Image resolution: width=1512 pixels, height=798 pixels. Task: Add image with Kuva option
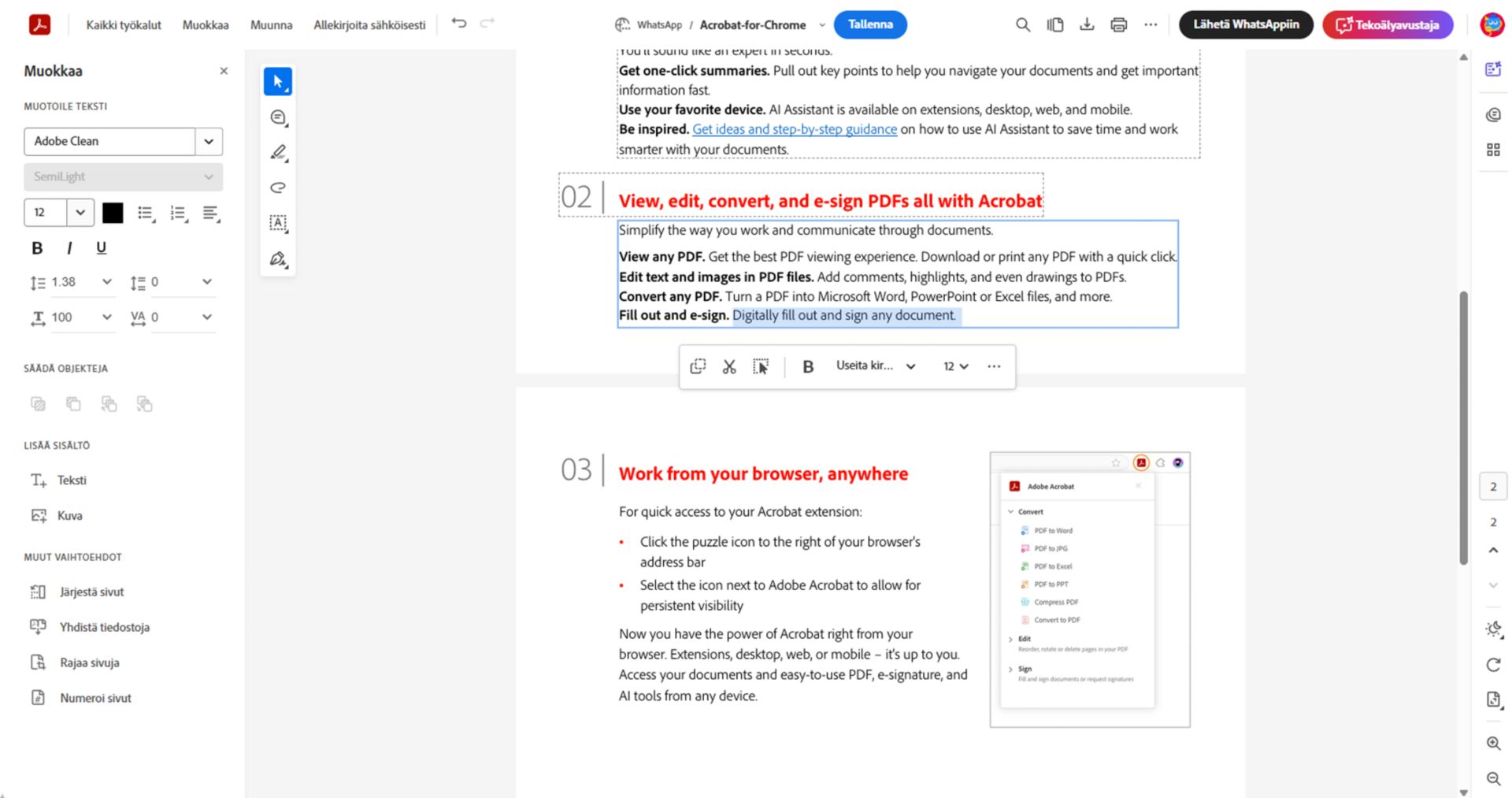(56, 516)
